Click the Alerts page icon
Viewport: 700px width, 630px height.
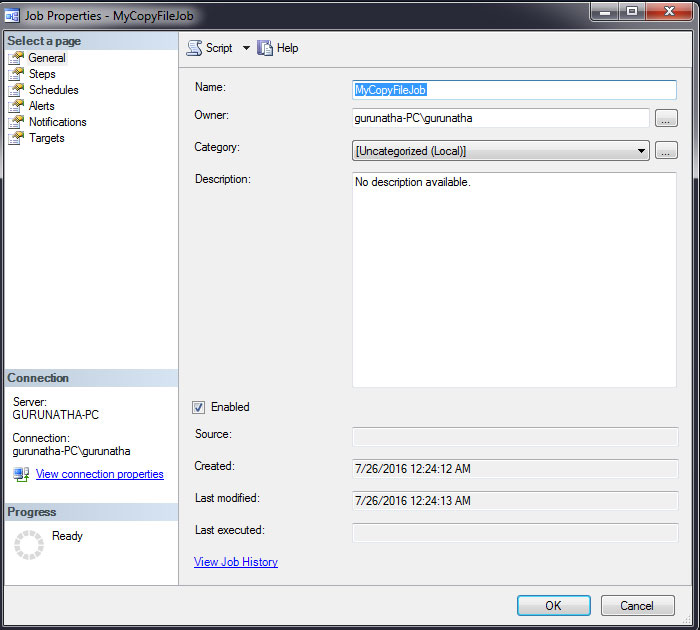[16, 106]
